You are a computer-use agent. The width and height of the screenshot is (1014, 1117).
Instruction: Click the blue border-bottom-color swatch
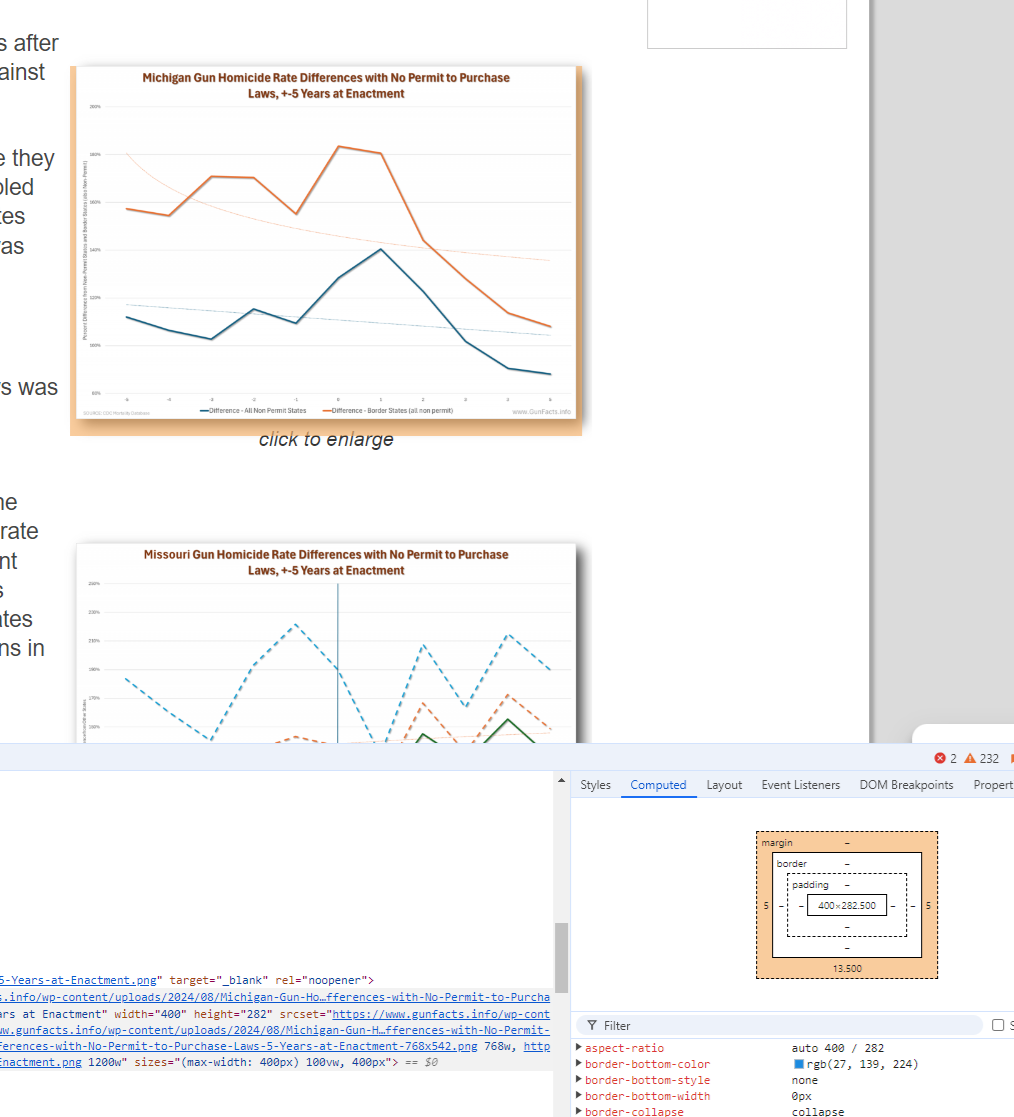(798, 1064)
